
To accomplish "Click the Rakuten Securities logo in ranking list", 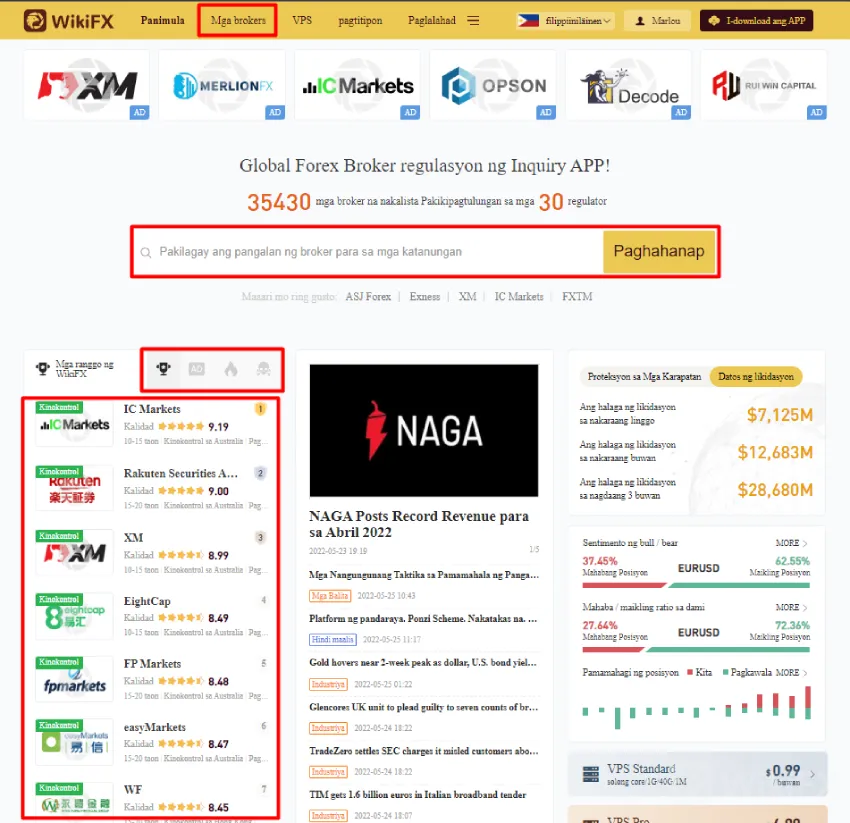I will pyautogui.click(x=75, y=488).
